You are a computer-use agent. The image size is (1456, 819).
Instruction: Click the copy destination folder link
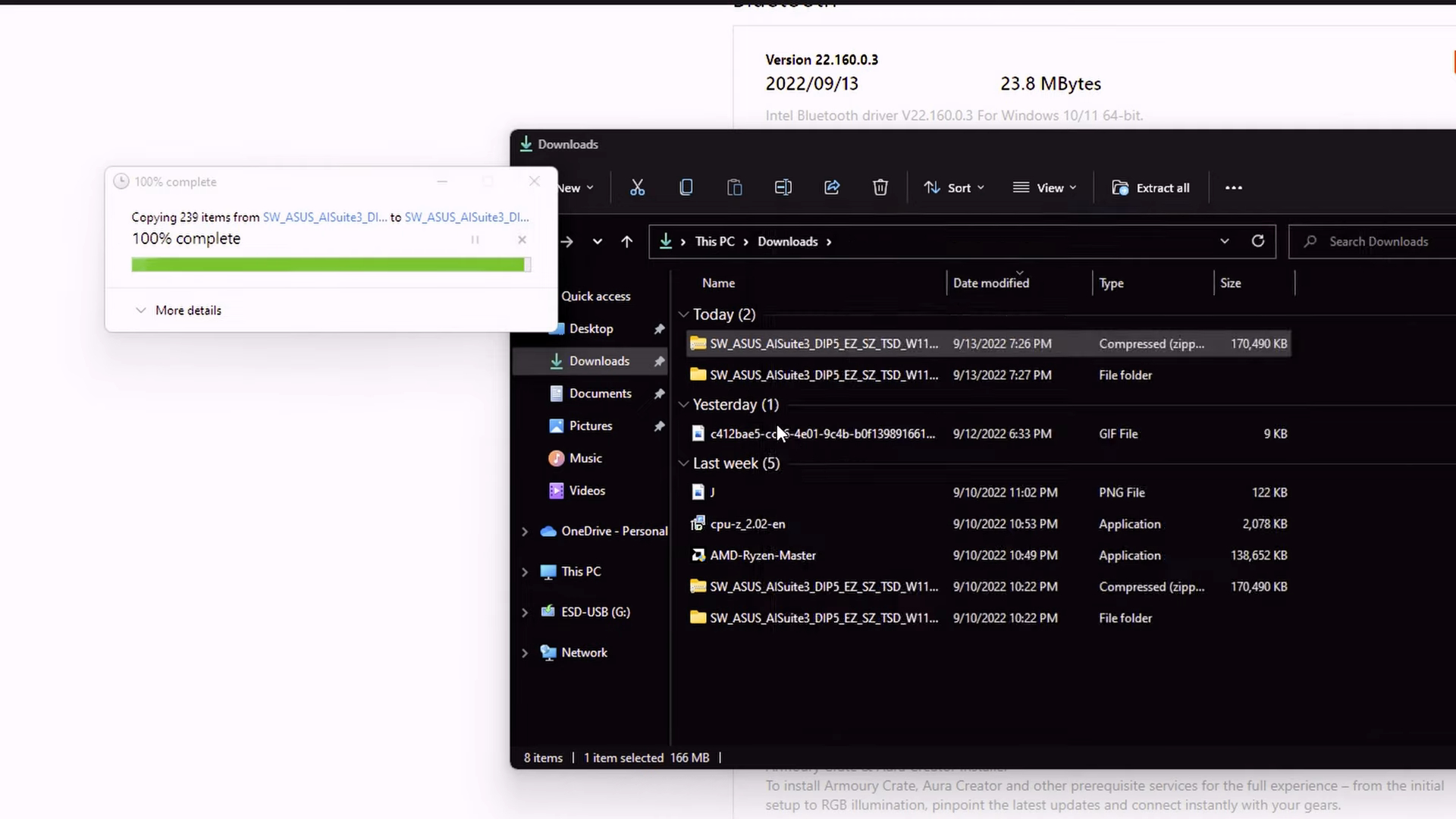click(x=467, y=217)
